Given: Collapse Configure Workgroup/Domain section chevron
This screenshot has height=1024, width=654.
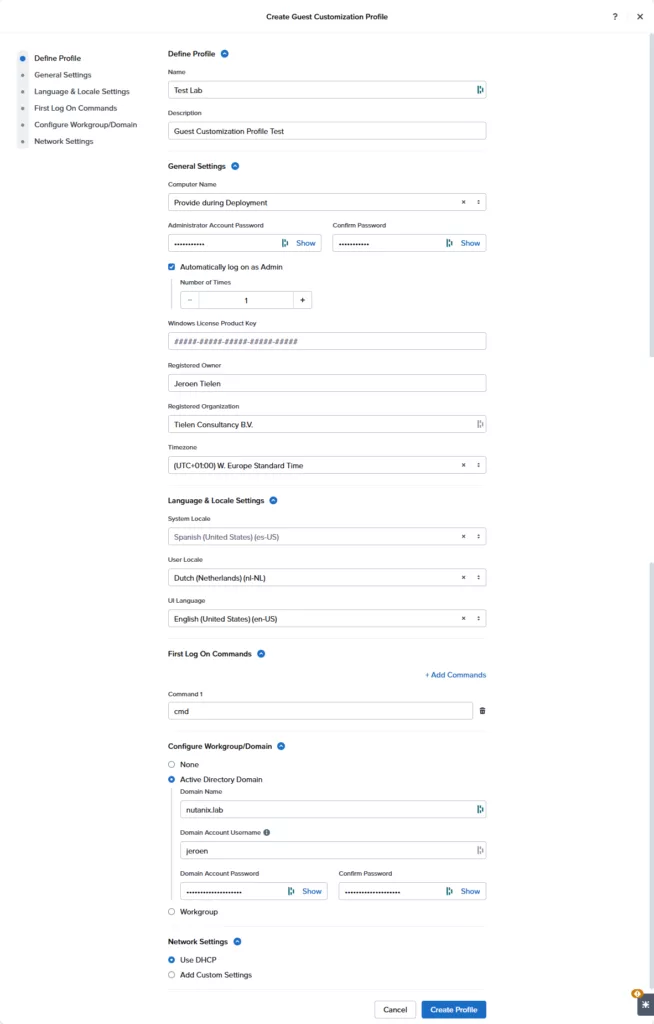Looking at the screenshot, I should 281,746.
